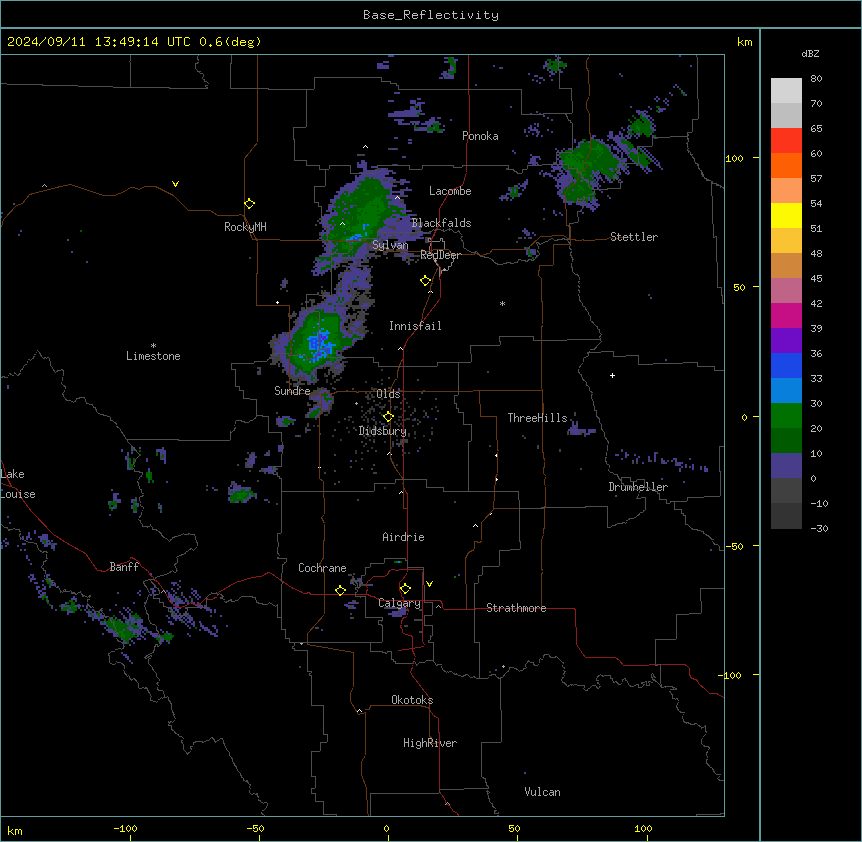Click the yellow diamond marker below Cochrane
Viewport: 862px width, 842px height.
[x=340, y=590]
